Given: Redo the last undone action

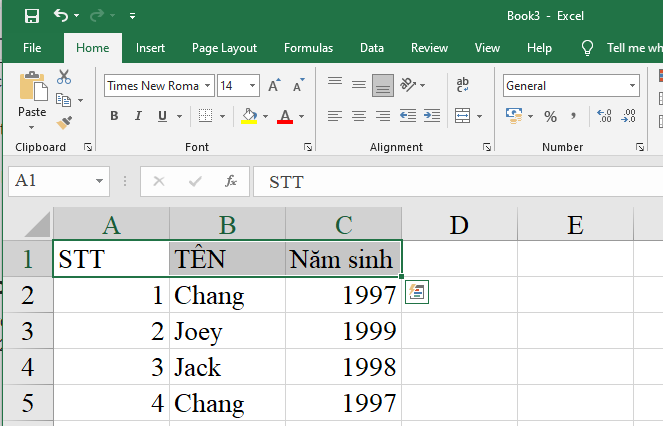Looking at the screenshot, I should point(97,16).
